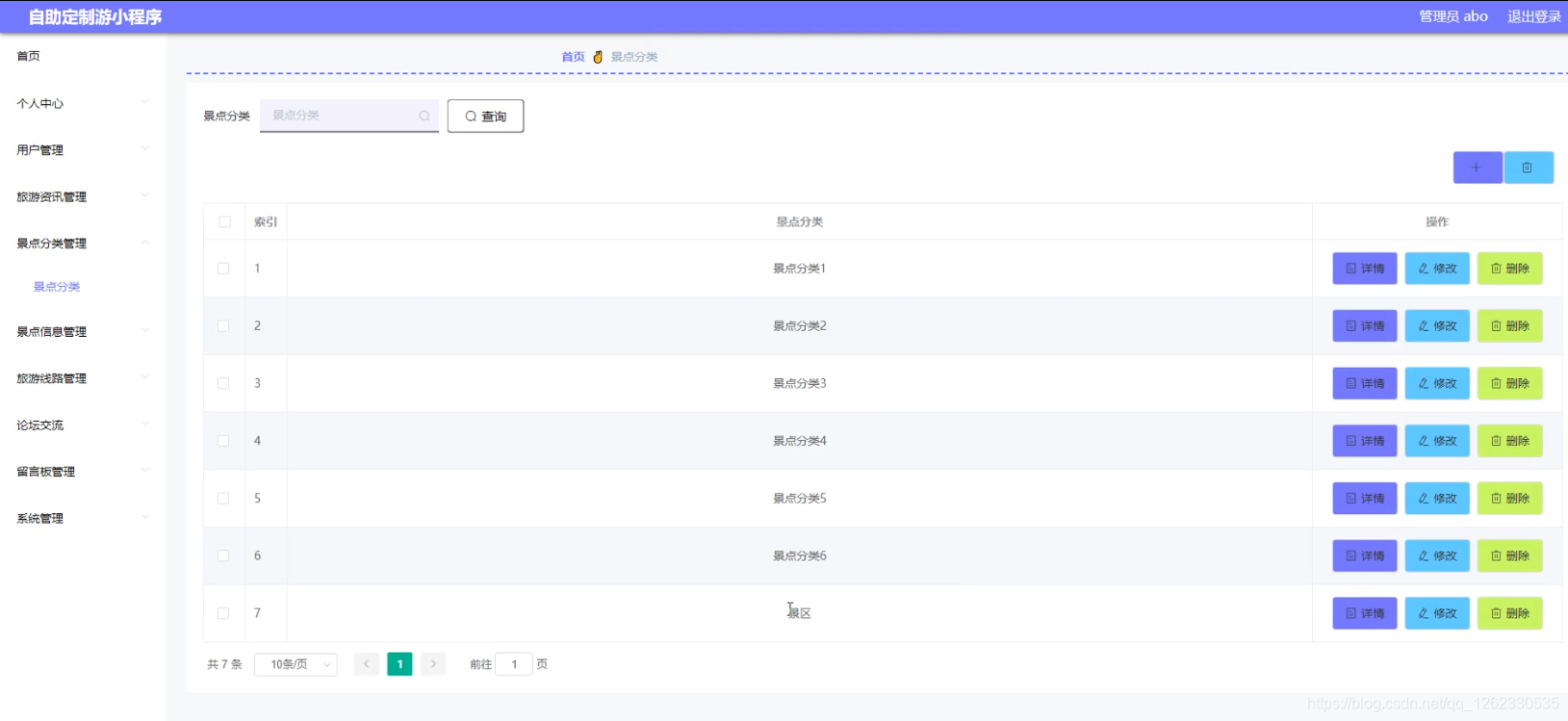Click 修改 for row 景点分类2
This screenshot has width=1568, height=721.
point(1437,325)
